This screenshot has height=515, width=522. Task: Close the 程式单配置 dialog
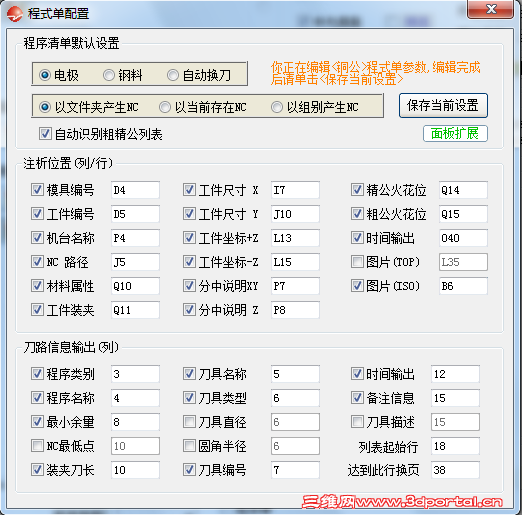pyautogui.click(x=490, y=9)
